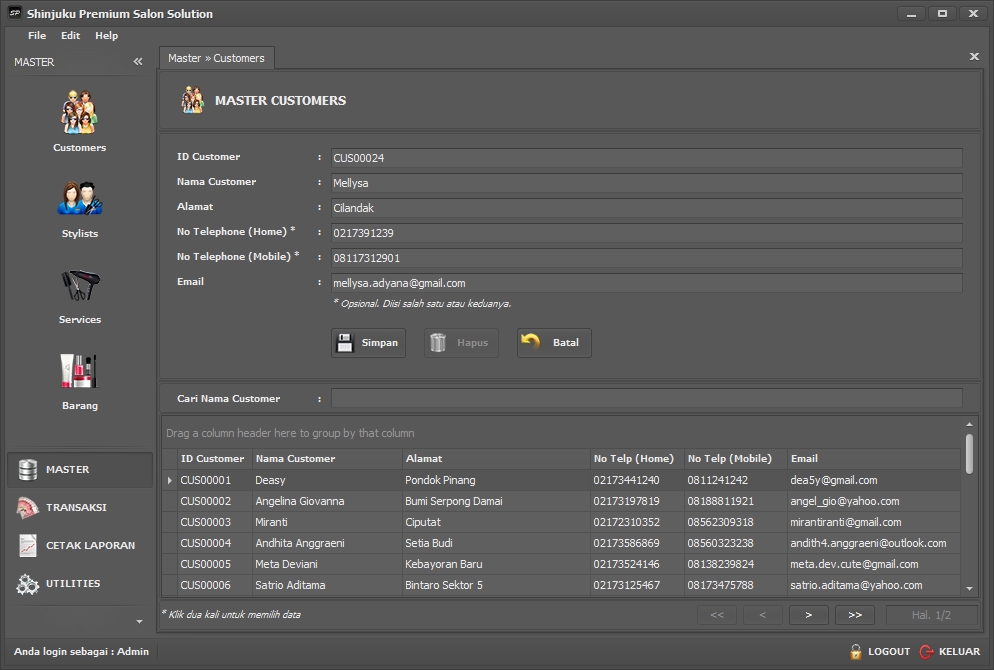Screen dimensions: 994x670
Task: Click the LOGOUT padlock icon
Action: pos(856,651)
